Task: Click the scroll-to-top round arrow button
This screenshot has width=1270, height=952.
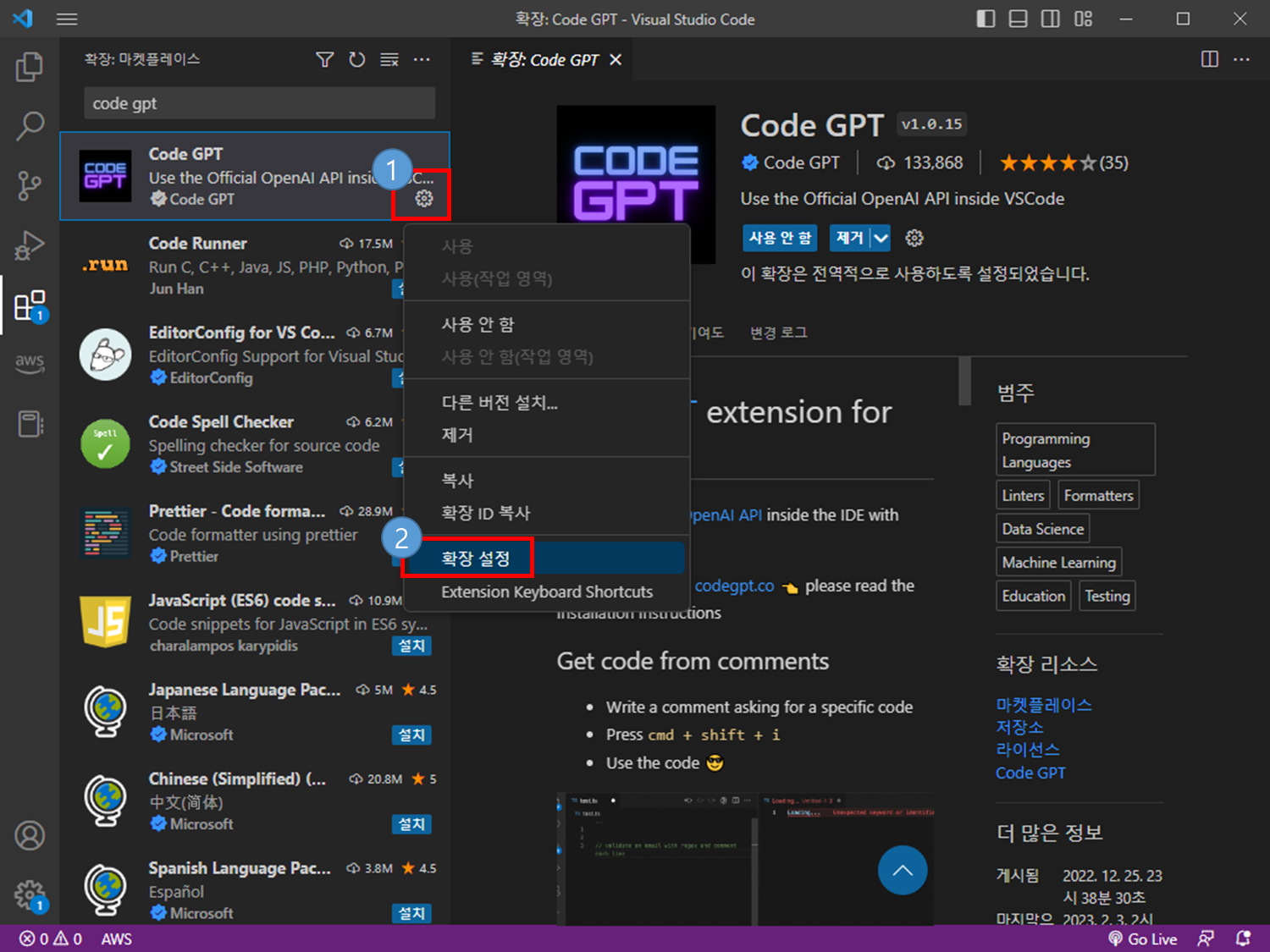Action: click(x=903, y=870)
